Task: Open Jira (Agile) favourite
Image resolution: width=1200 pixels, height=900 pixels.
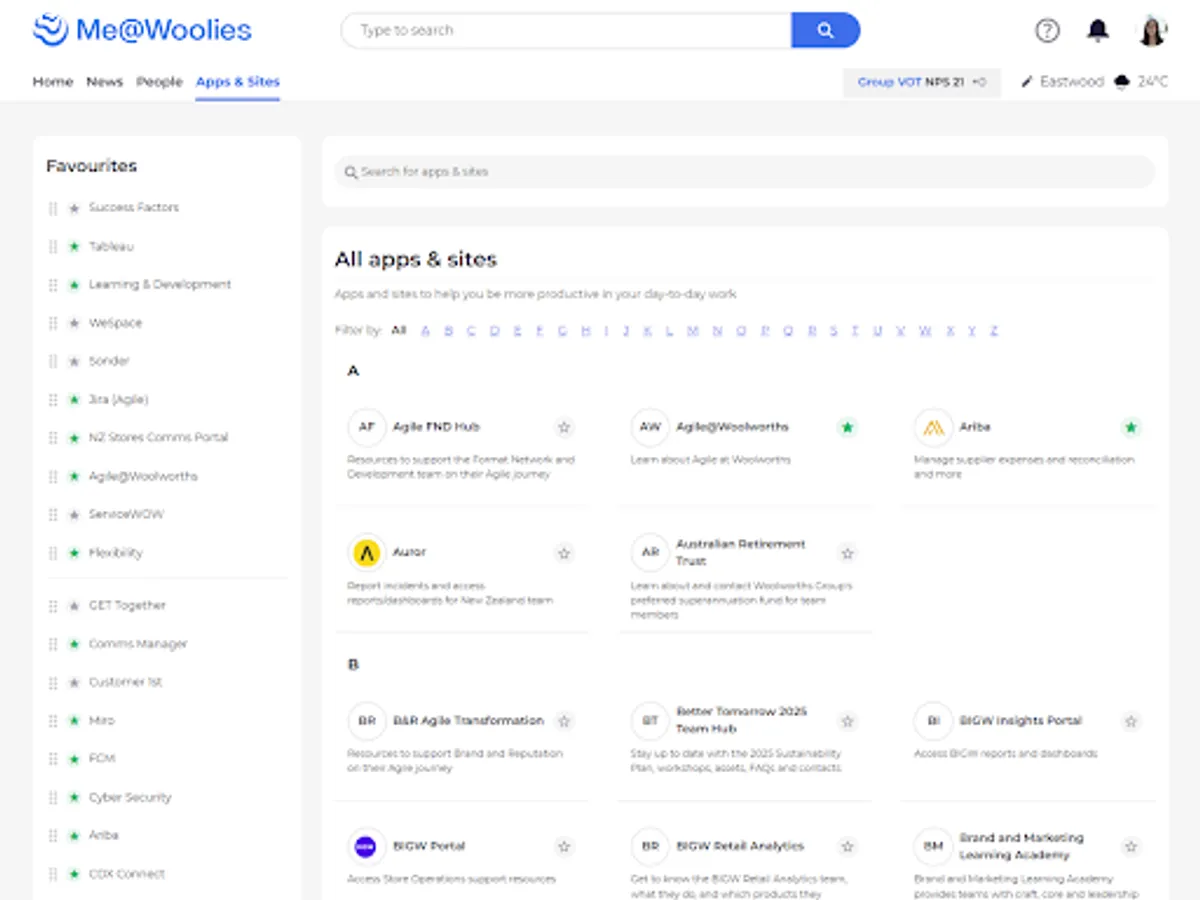Action: point(118,400)
